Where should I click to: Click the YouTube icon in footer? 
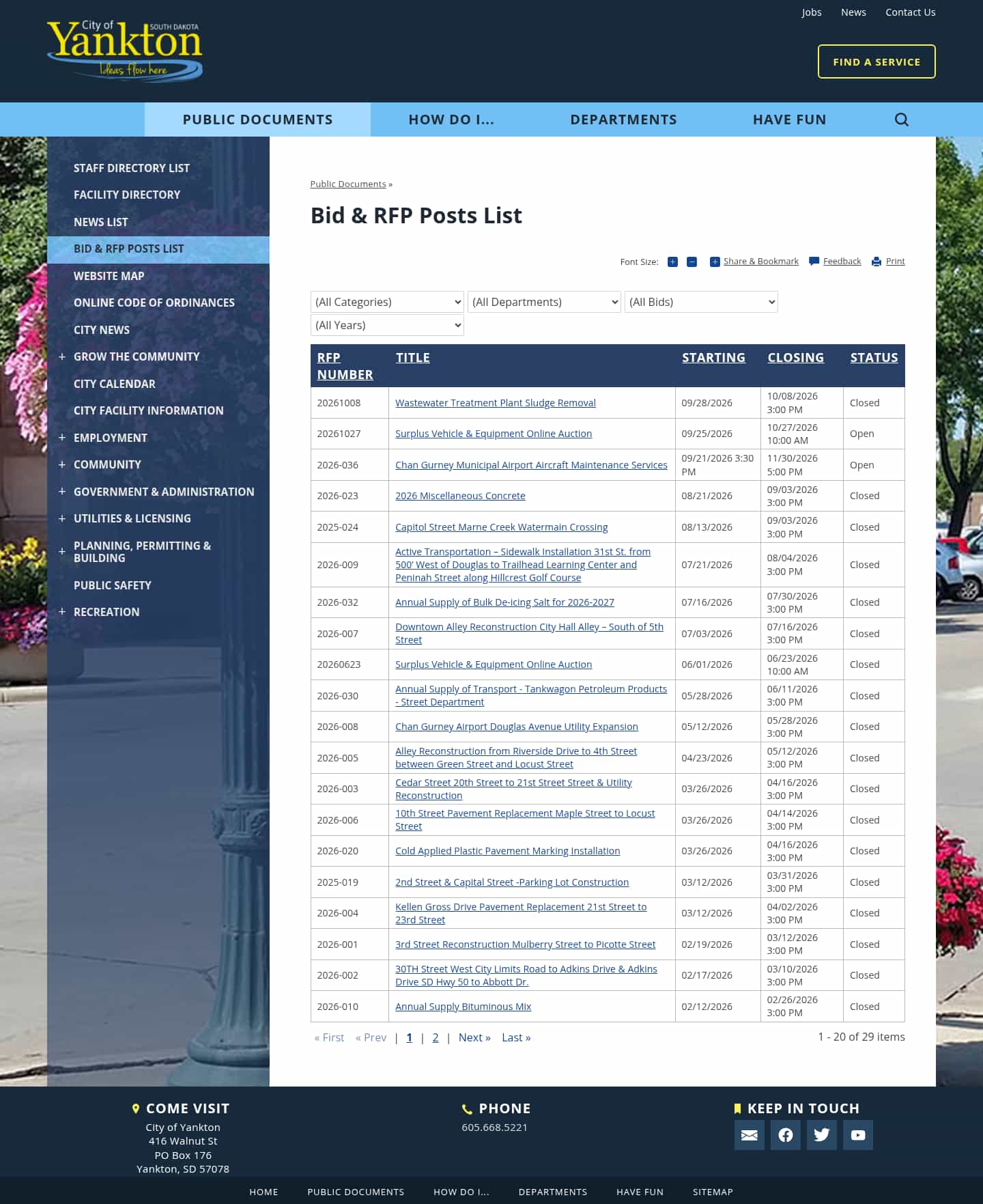tap(858, 1135)
